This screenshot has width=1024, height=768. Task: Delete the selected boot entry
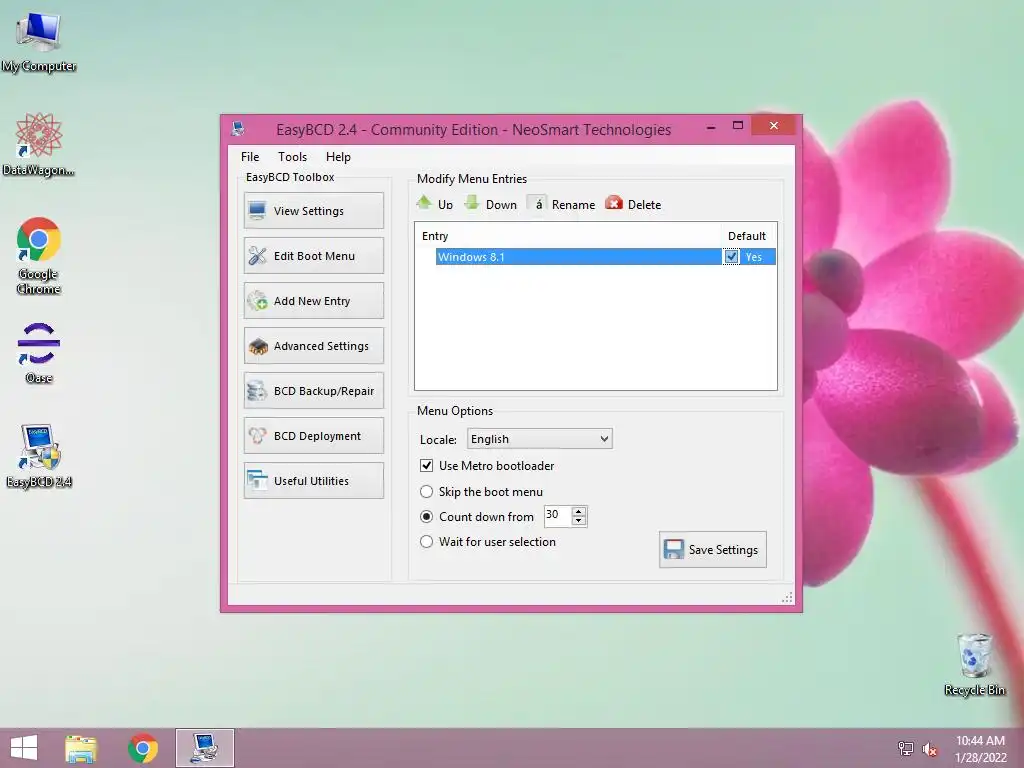click(x=633, y=204)
